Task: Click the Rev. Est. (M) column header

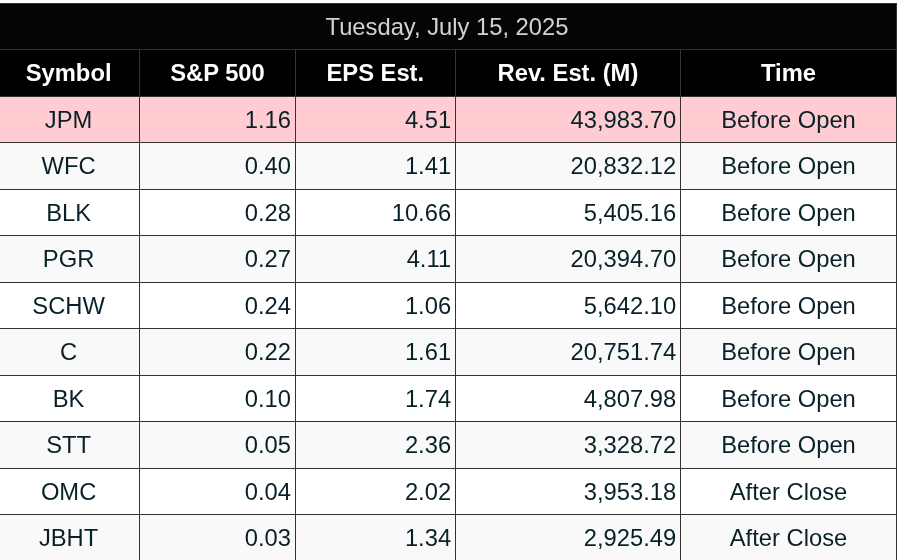Action: pyautogui.click(x=568, y=73)
